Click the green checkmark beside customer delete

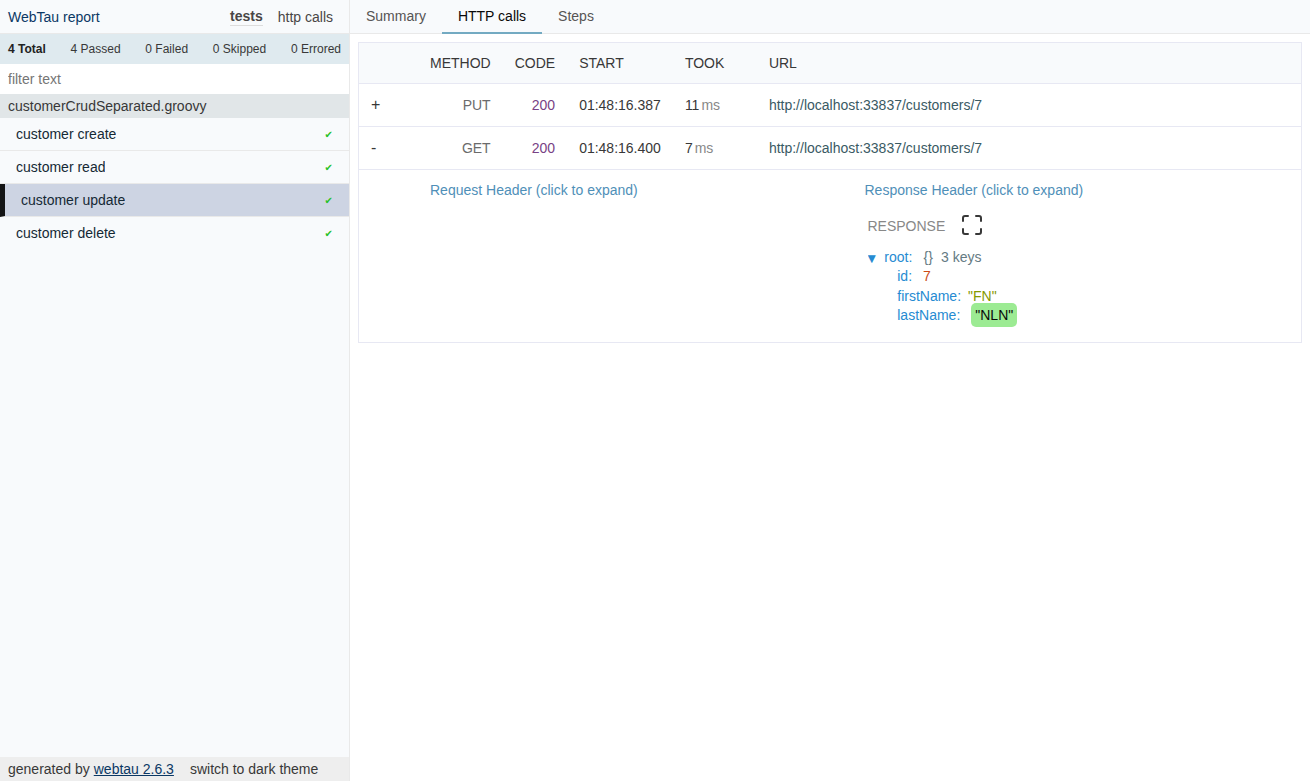(328, 234)
